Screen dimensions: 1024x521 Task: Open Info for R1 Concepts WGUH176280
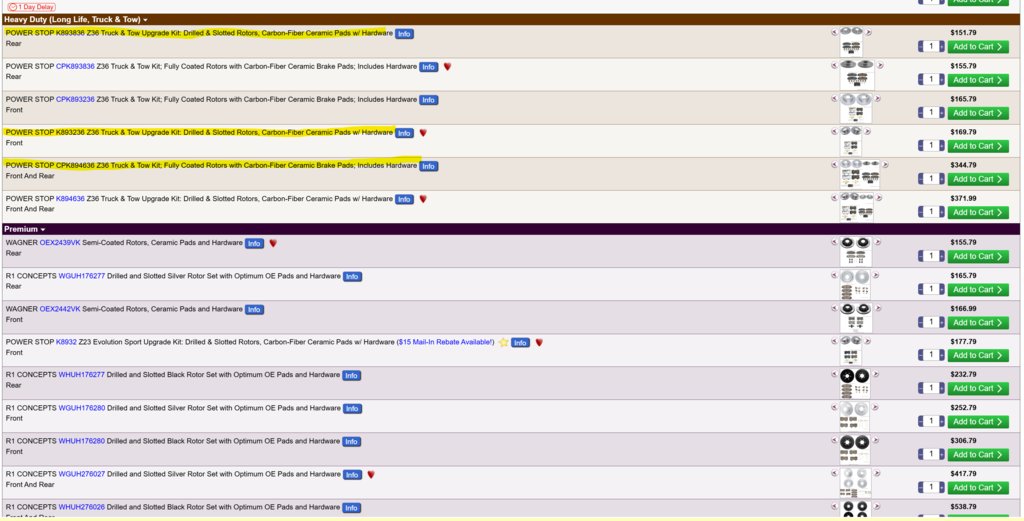coord(352,409)
